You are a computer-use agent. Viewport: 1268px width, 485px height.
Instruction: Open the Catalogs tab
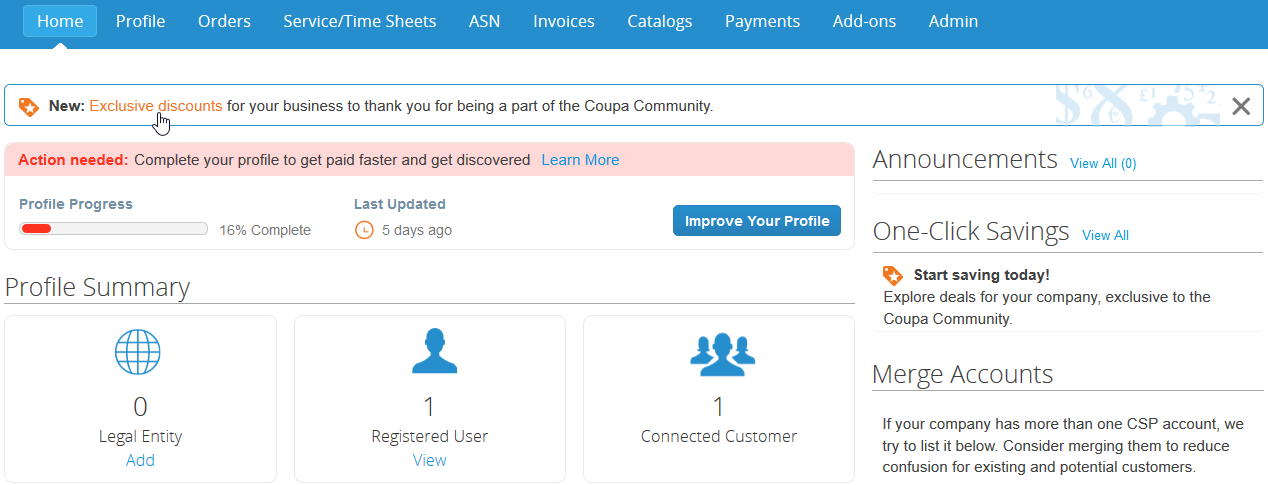[x=660, y=21]
